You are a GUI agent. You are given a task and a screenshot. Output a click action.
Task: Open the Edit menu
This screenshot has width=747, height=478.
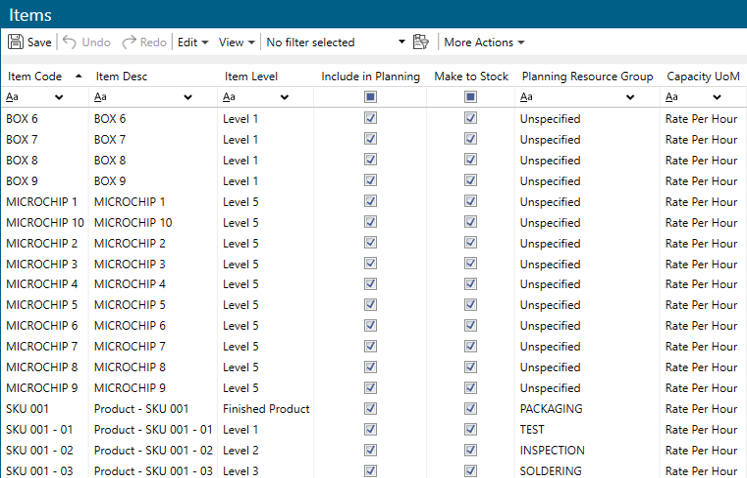[x=192, y=42]
